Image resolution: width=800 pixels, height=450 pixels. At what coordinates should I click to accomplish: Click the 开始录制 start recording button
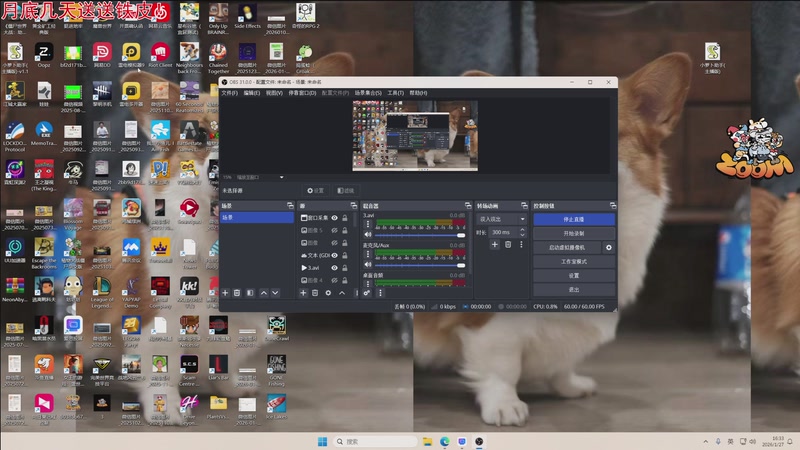click(574, 233)
